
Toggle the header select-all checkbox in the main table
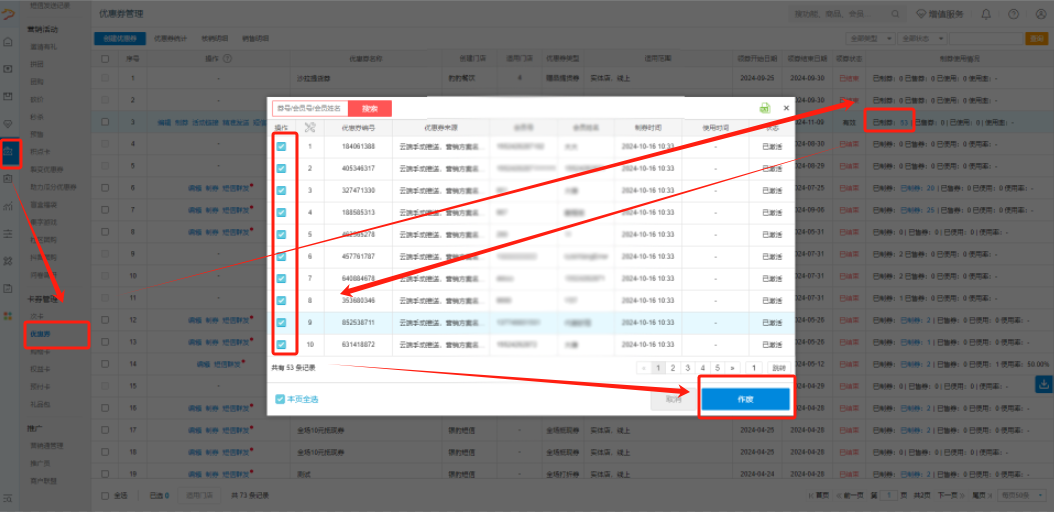coord(105,58)
